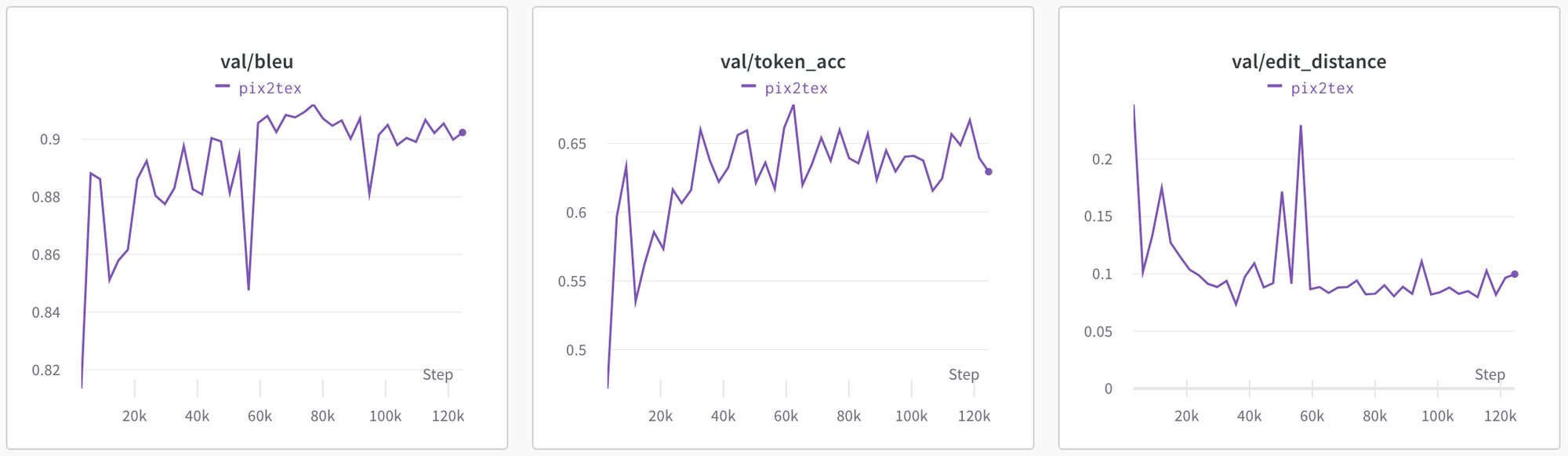Click the val/bleu chart title

(256, 62)
